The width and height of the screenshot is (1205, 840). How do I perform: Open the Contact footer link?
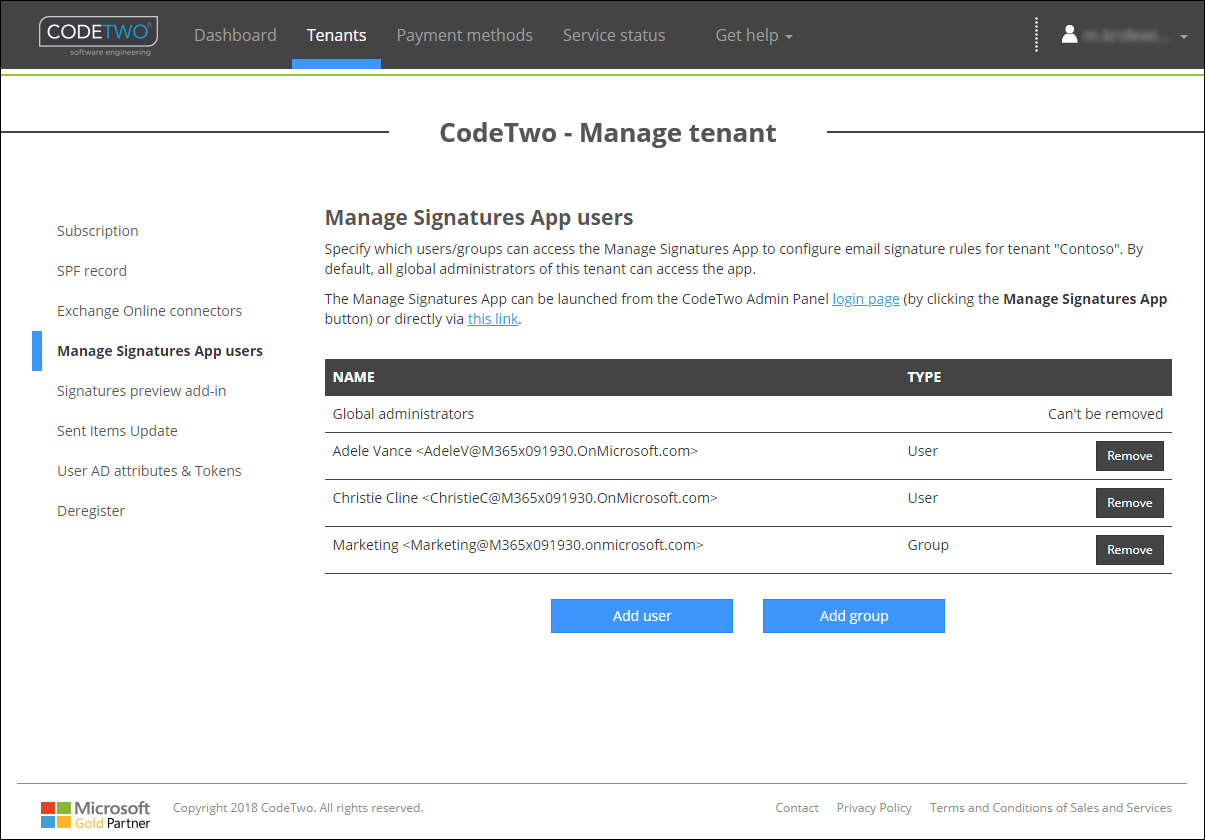(x=797, y=808)
